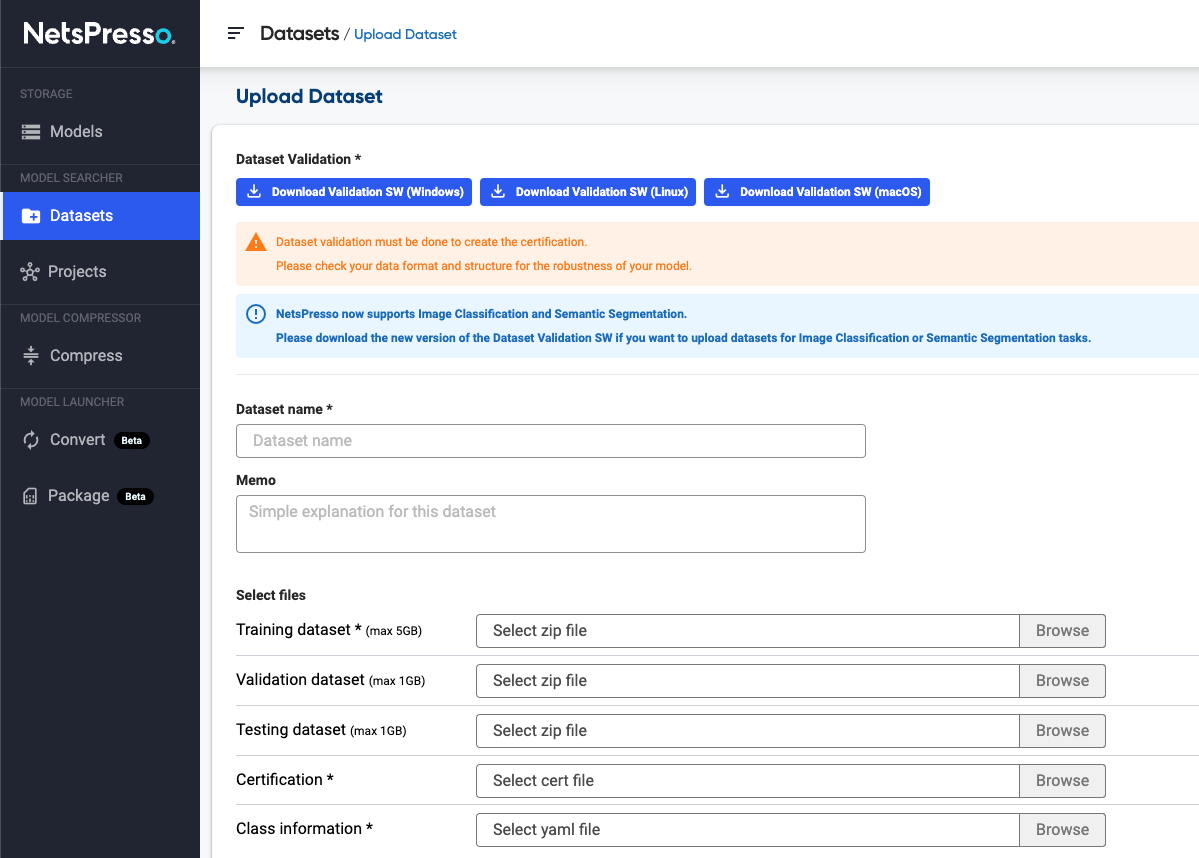Click the 'Select files' section label
The height and width of the screenshot is (858, 1199).
[x=271, y=595]
